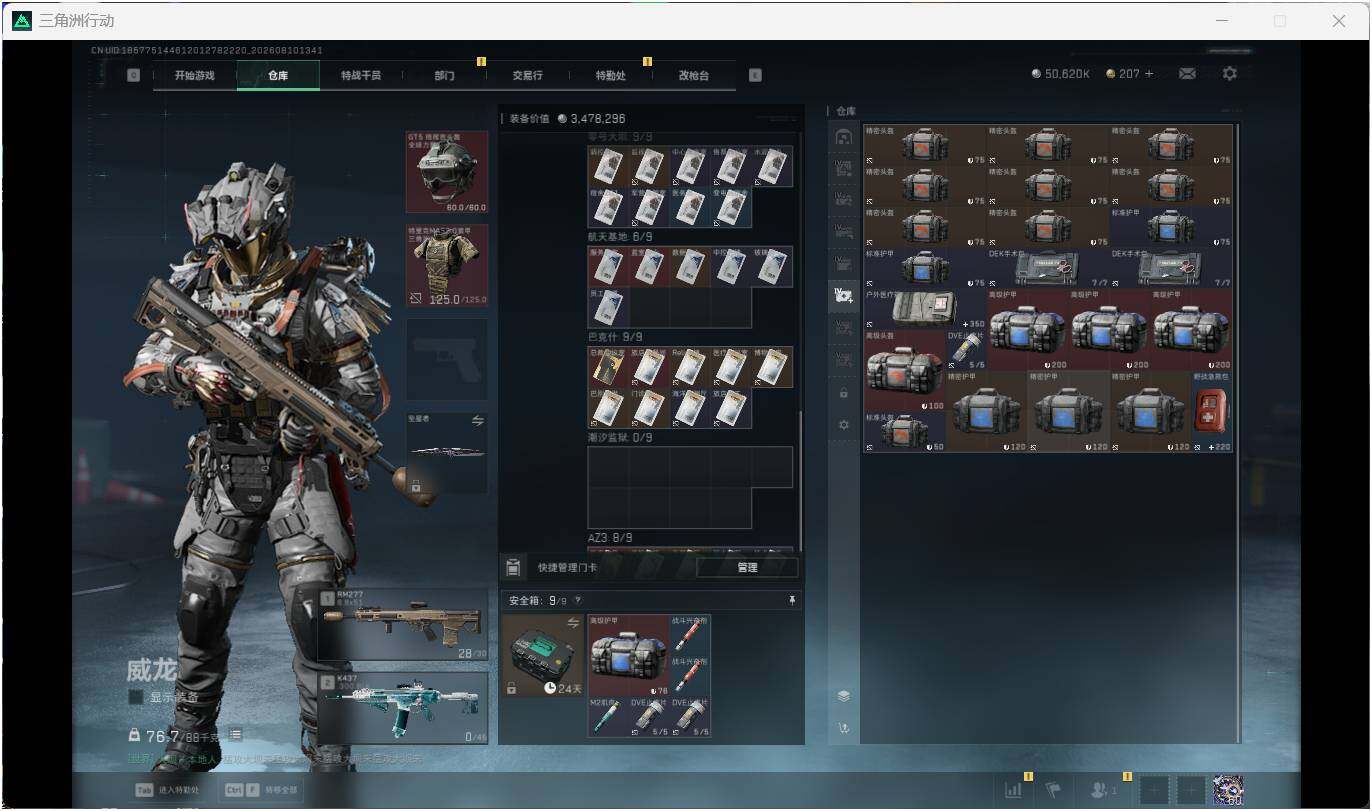Open the 部门 tab
Image resolution: width=1372 pixels, height=811 pixels.
point(444,75)
